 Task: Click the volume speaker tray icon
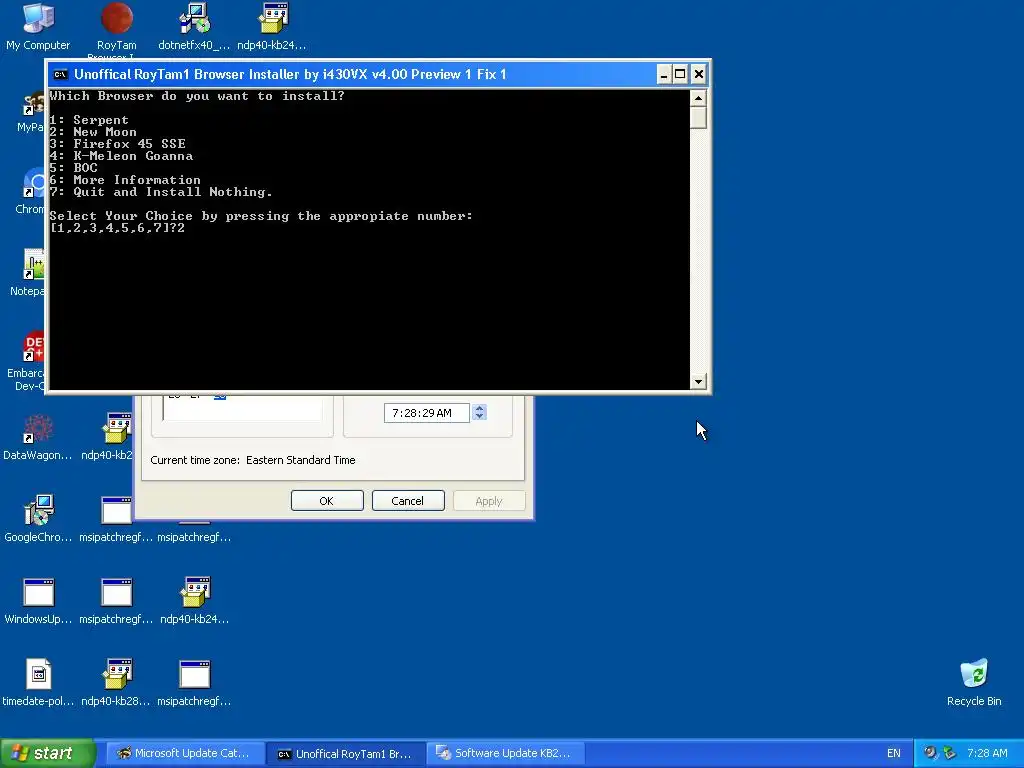(x=930, y=753)
